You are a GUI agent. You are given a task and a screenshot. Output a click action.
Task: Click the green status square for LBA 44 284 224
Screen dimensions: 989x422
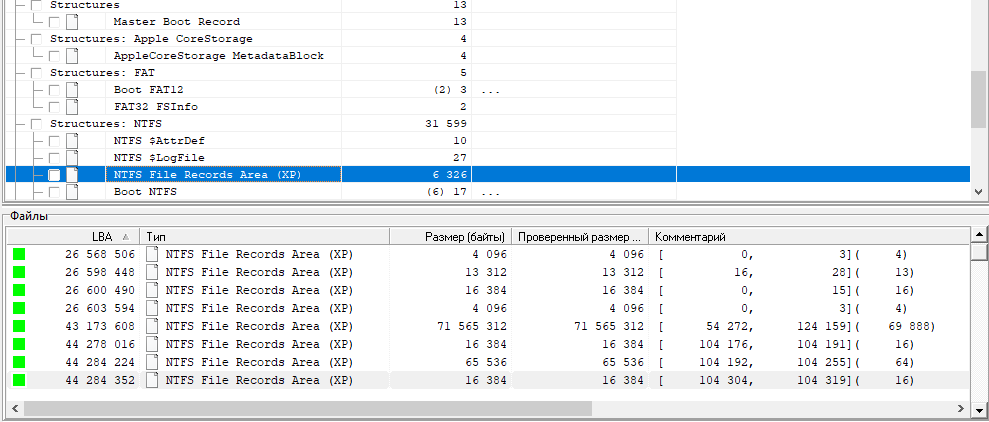coord(19,363)
